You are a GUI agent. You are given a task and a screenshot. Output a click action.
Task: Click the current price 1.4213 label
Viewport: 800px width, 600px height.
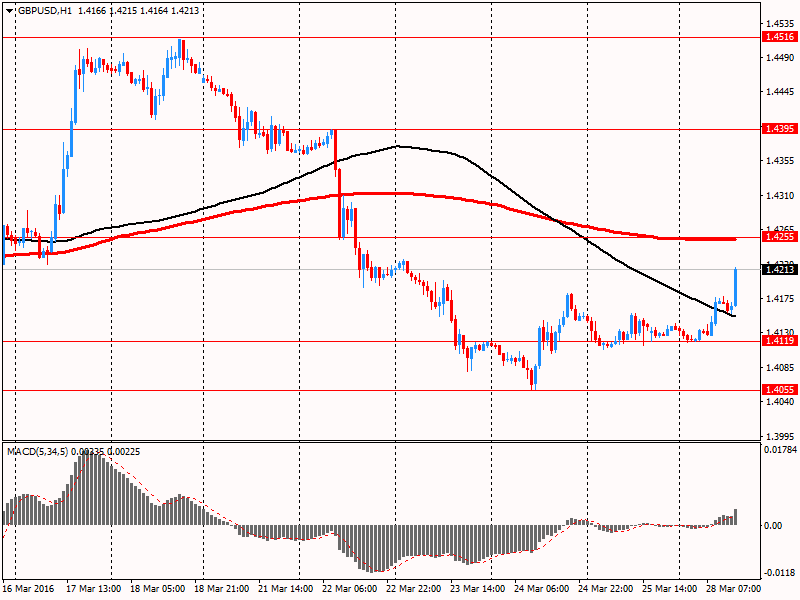[780, 269]
